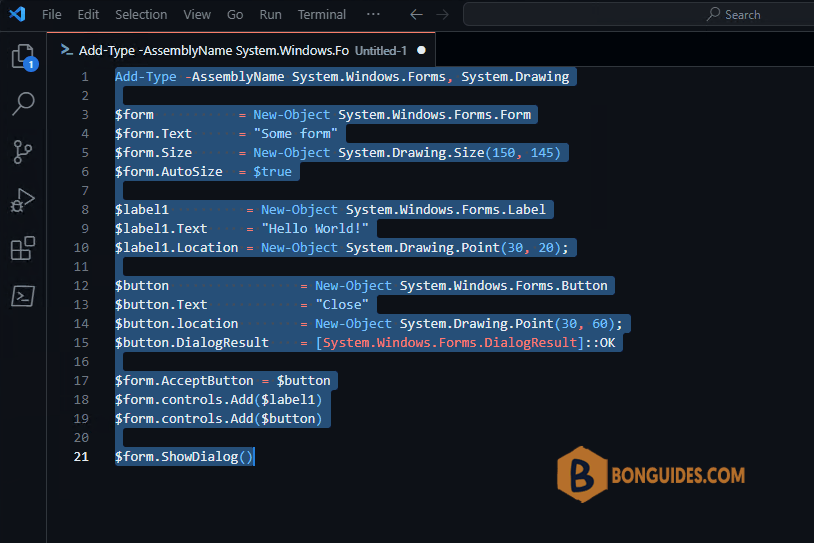The height and width of the screenshot is (543, 814).
Task: Click System.Windows.Forms.Button on line 12
Action: pos(504,286)
